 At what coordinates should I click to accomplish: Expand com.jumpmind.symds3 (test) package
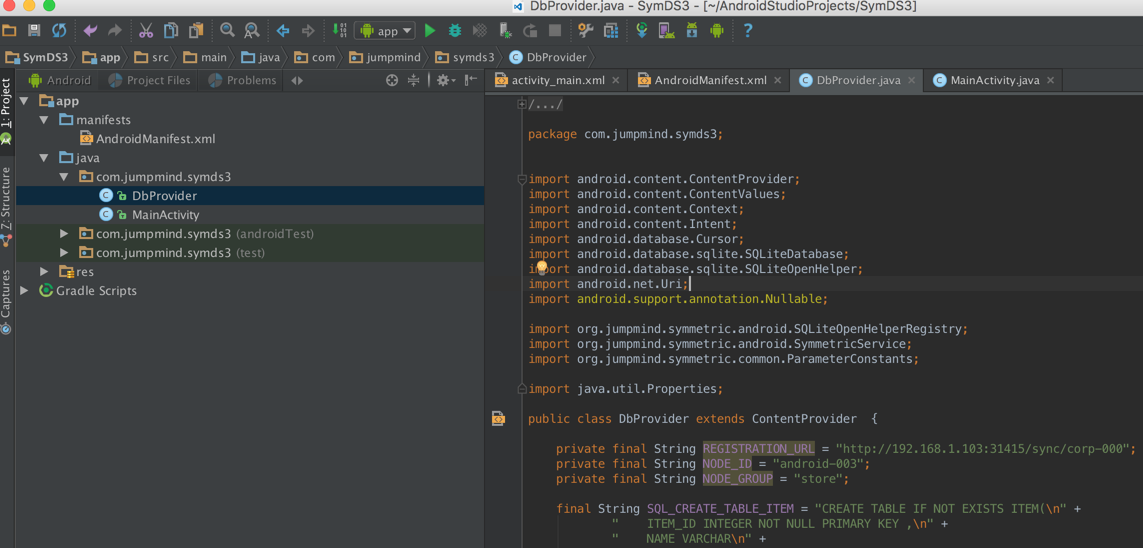(64, 253)
